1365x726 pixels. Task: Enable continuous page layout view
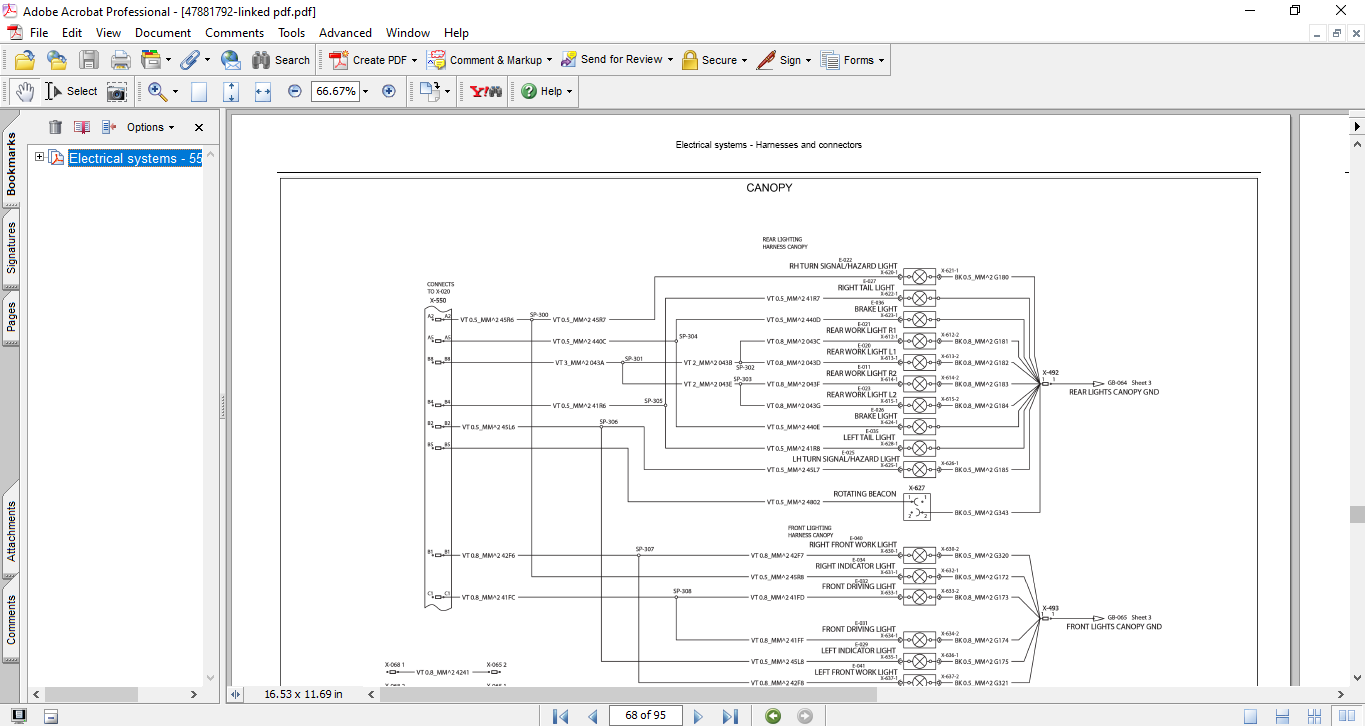point(1281,715)
